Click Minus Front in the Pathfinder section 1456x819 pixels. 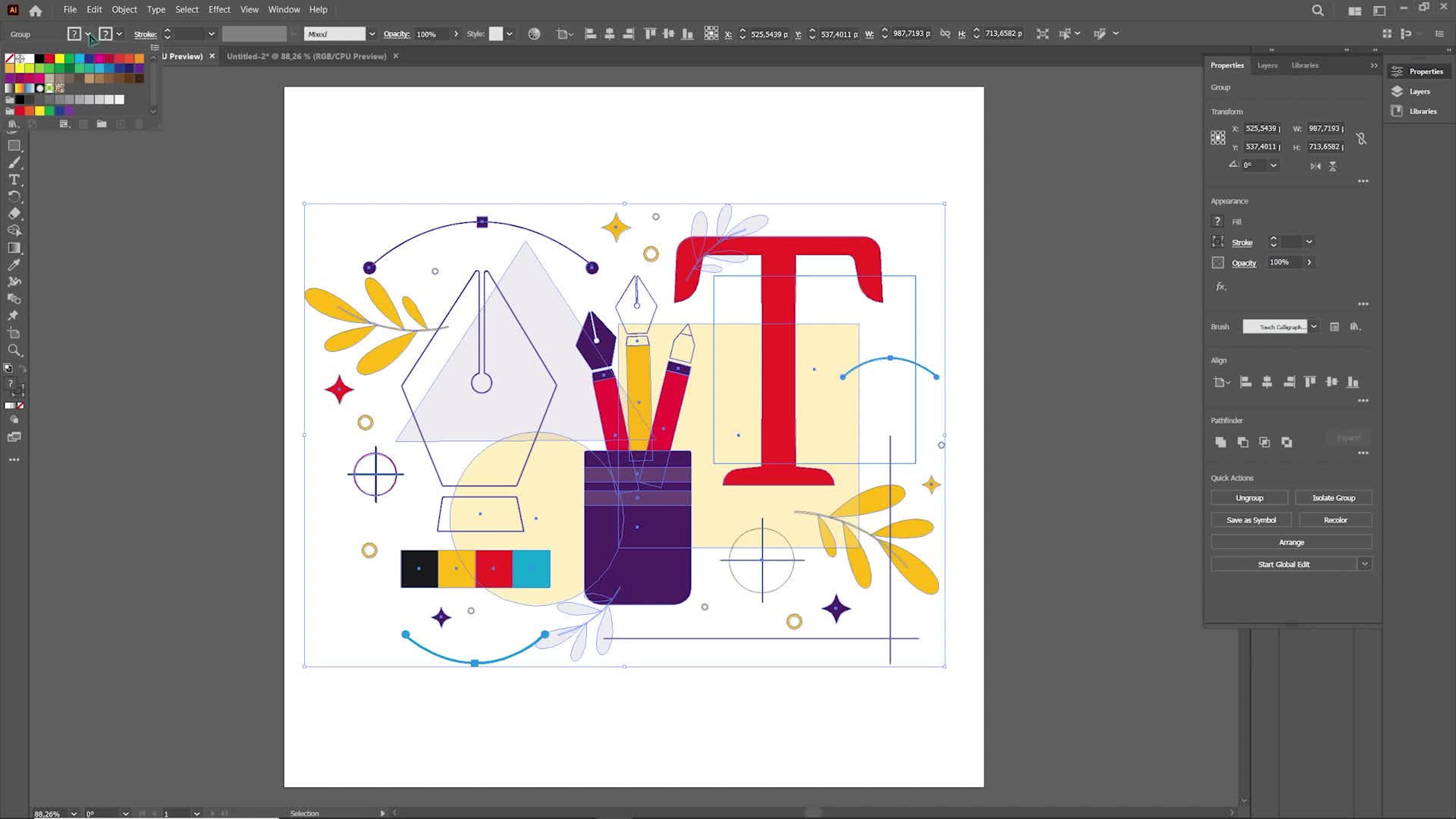[1242, 442]
